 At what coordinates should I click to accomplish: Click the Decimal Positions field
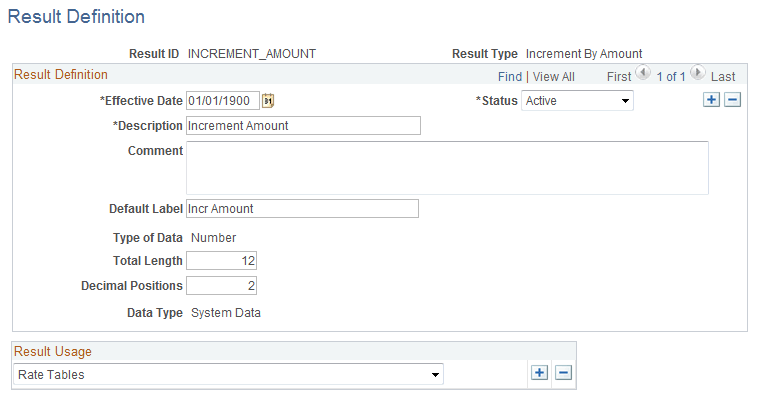(x=221, y=285)
